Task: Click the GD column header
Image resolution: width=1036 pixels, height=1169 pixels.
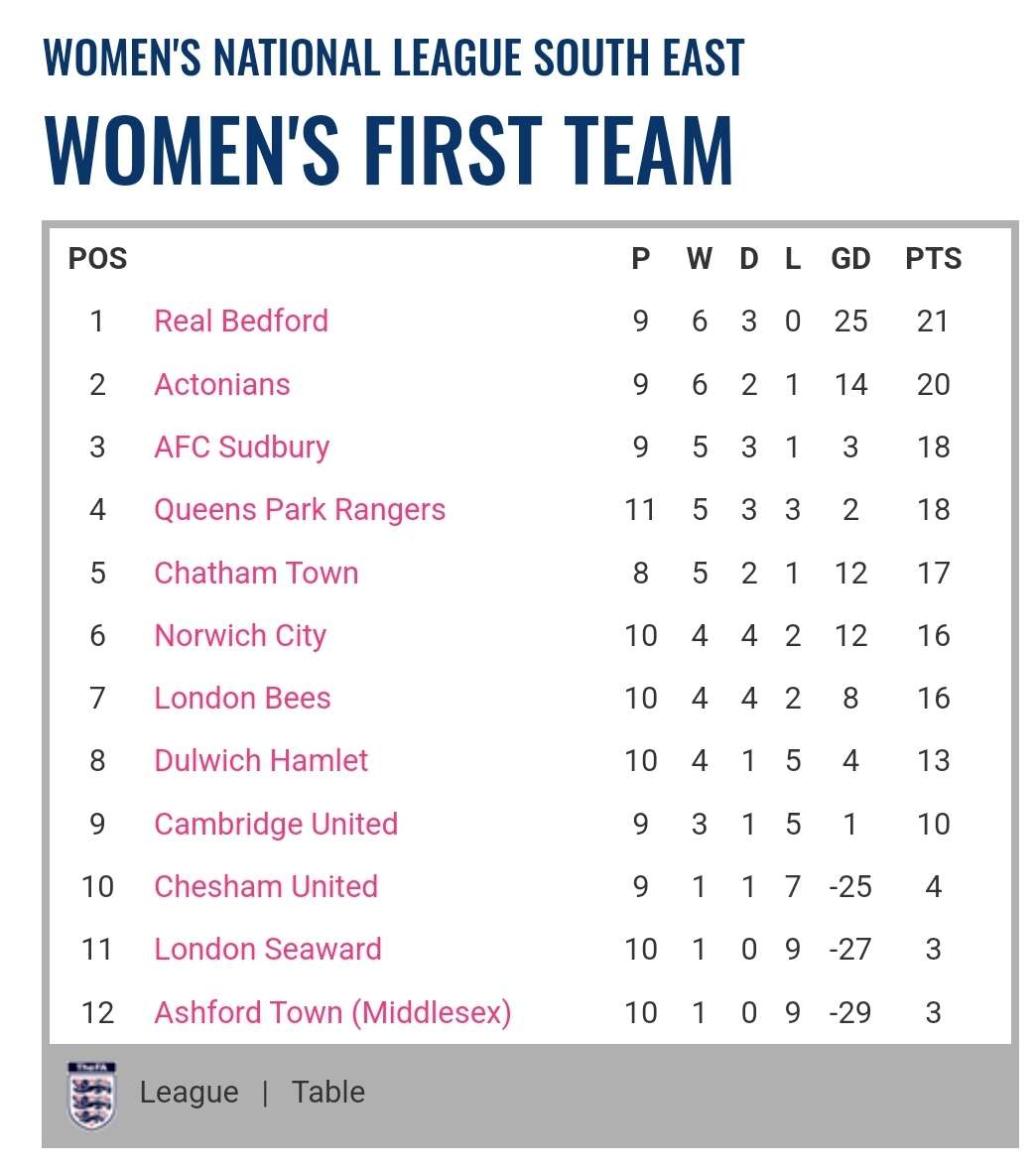Action: tap(850, 259)
